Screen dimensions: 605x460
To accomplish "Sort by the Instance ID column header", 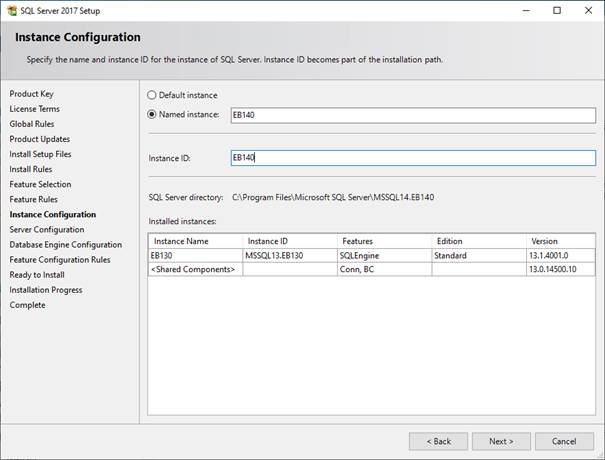I will pos(290,241).
